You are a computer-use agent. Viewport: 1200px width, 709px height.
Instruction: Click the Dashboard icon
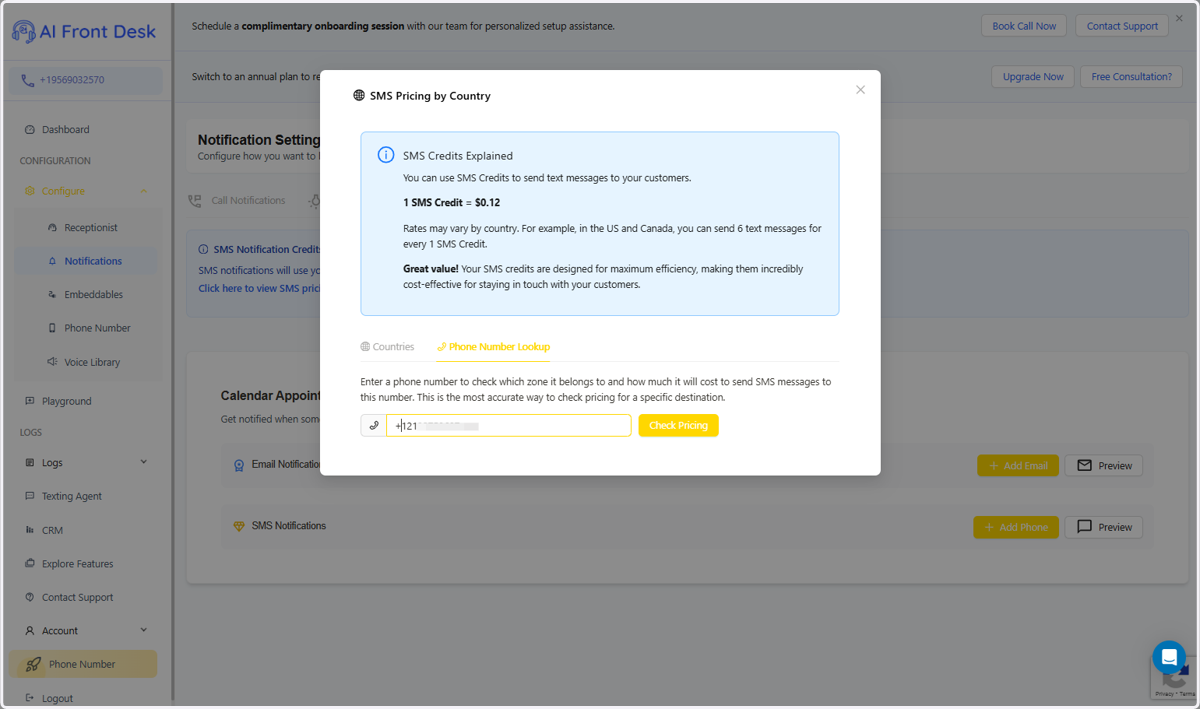tap(30, 130)
